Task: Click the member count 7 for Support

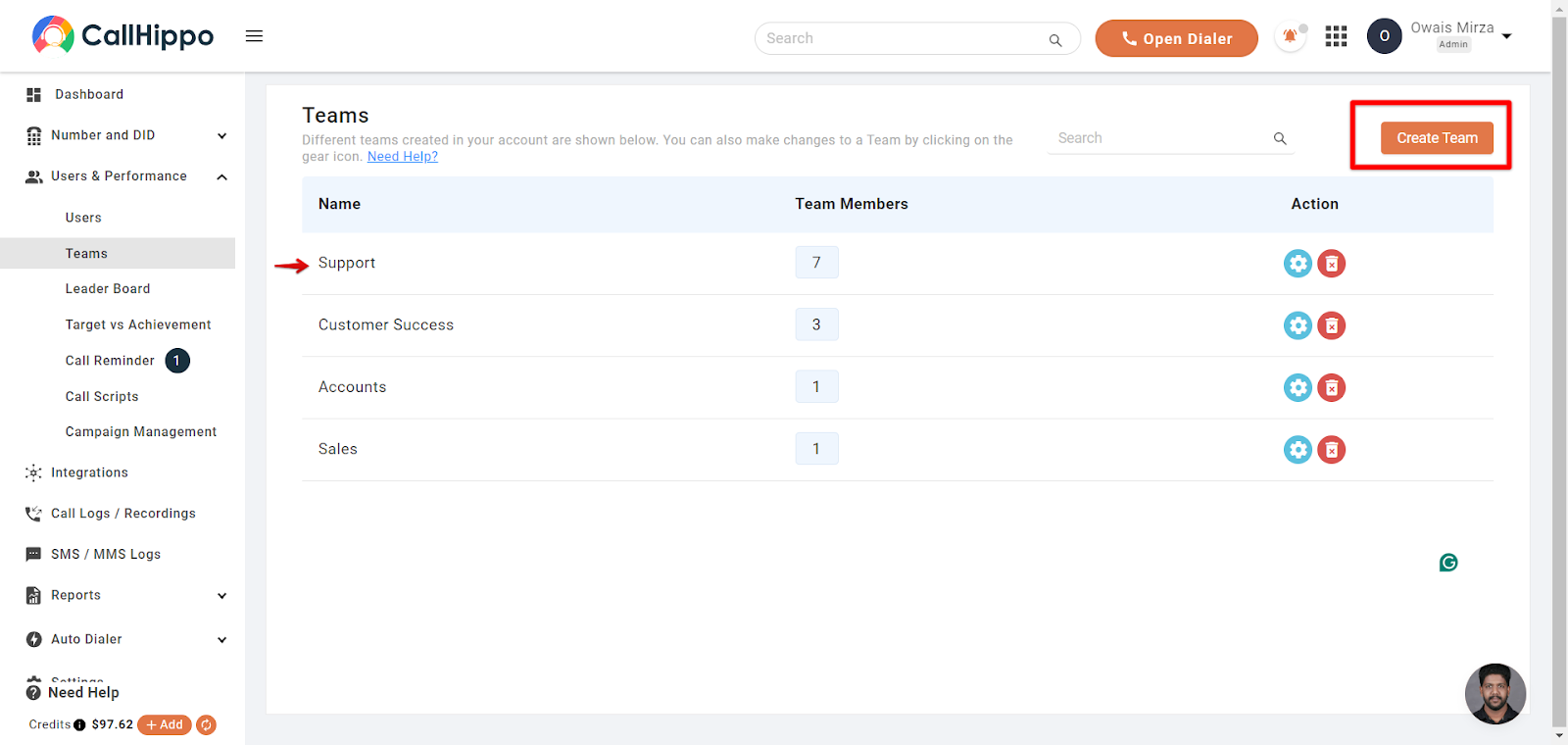Action: tap(816, 263)
